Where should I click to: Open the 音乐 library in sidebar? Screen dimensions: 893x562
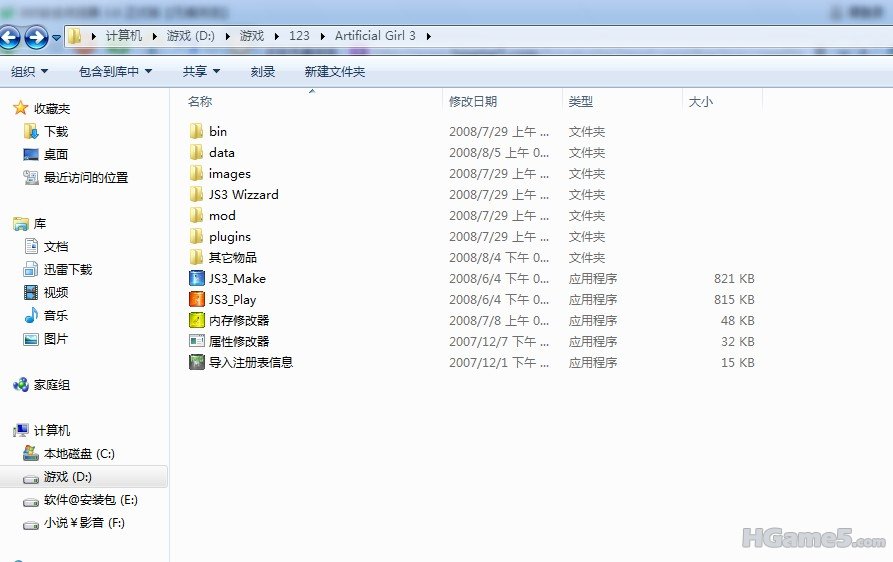click(x=55, y=316)
